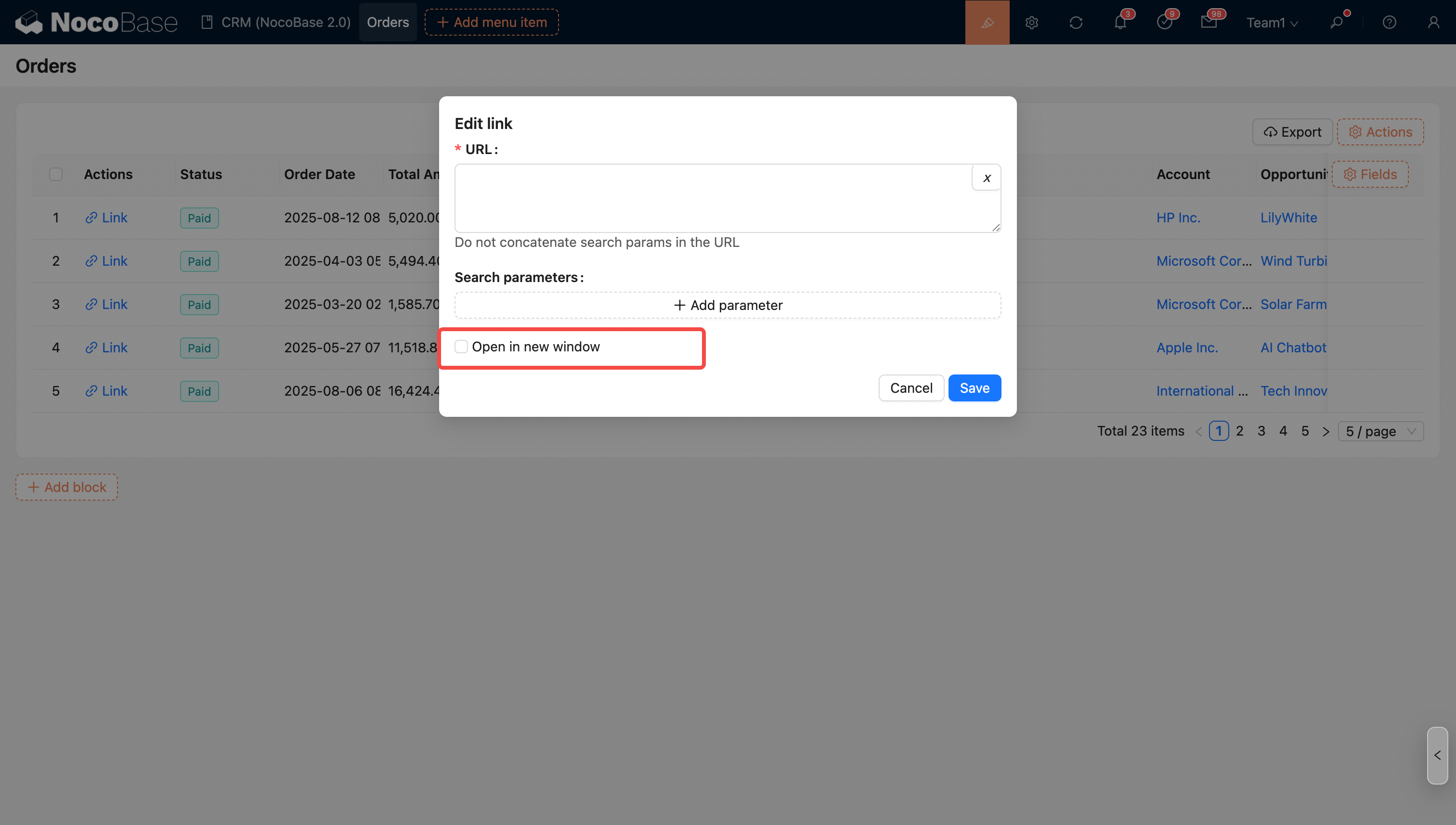Screen dimensions: 1456x825
Task: Open the settings gear in top bar
Action: point(1031,22)
